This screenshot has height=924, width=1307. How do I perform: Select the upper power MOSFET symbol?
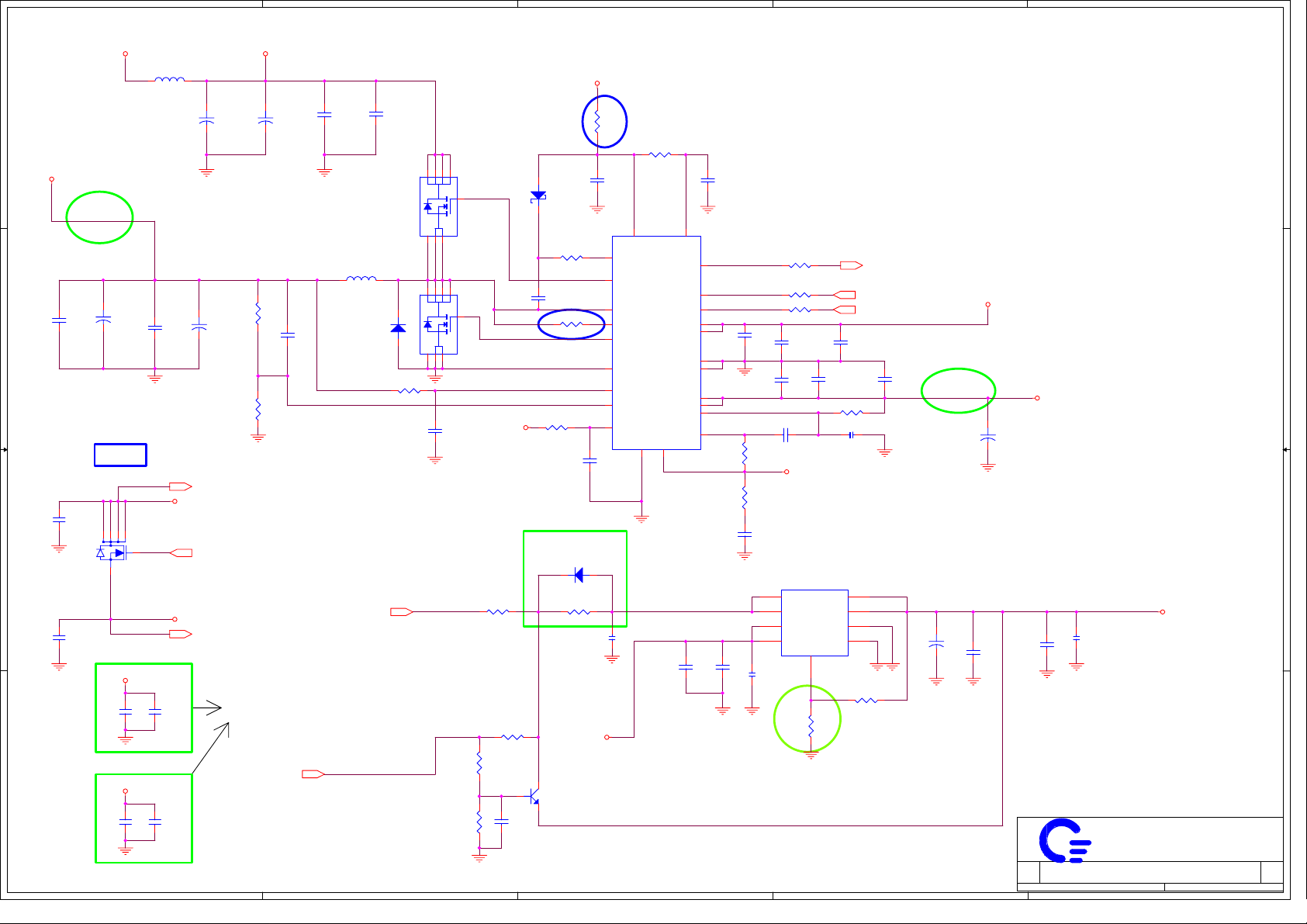[438, 206]
